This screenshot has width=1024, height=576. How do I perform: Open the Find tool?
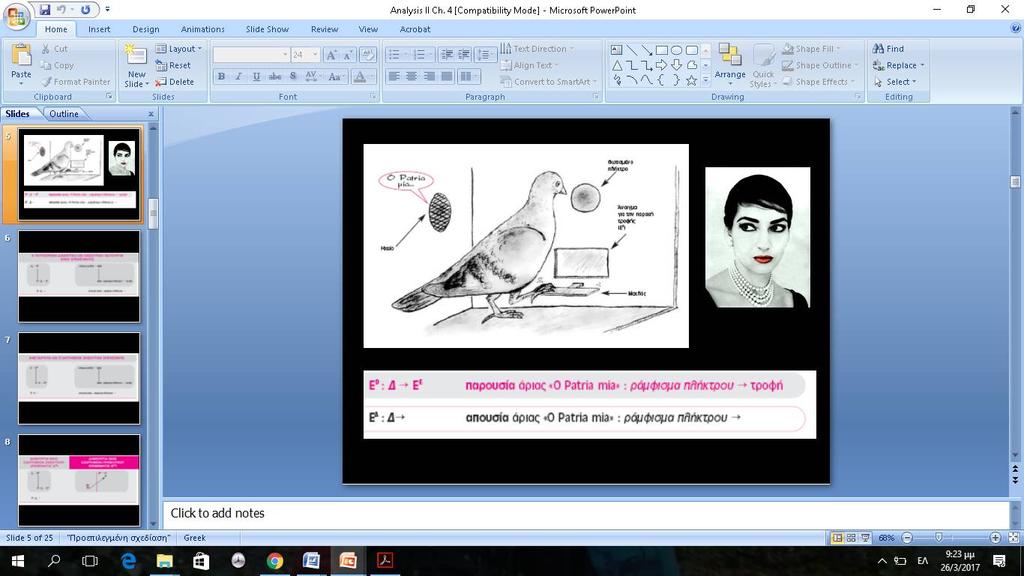coord(889,49)
